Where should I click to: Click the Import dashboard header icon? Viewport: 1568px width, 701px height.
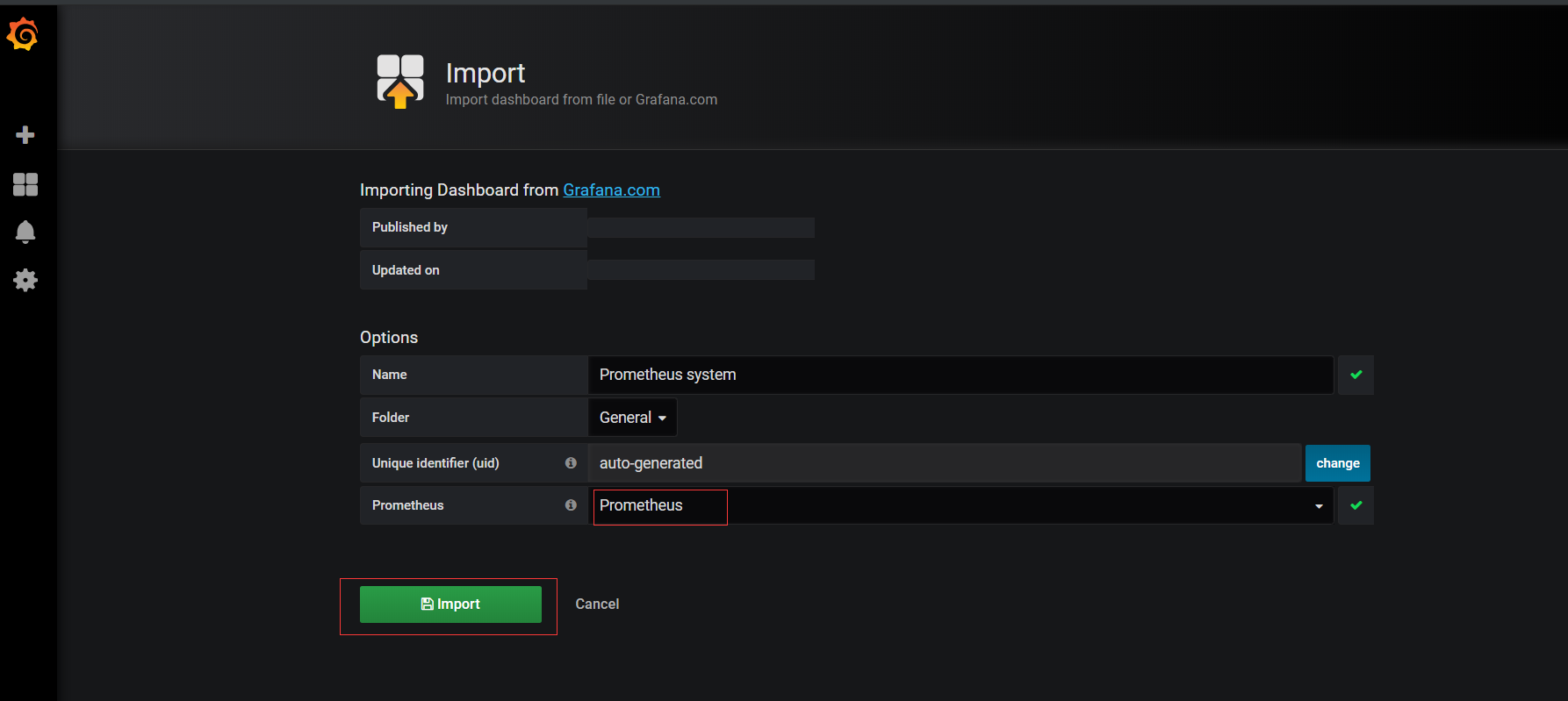(400, 81)
